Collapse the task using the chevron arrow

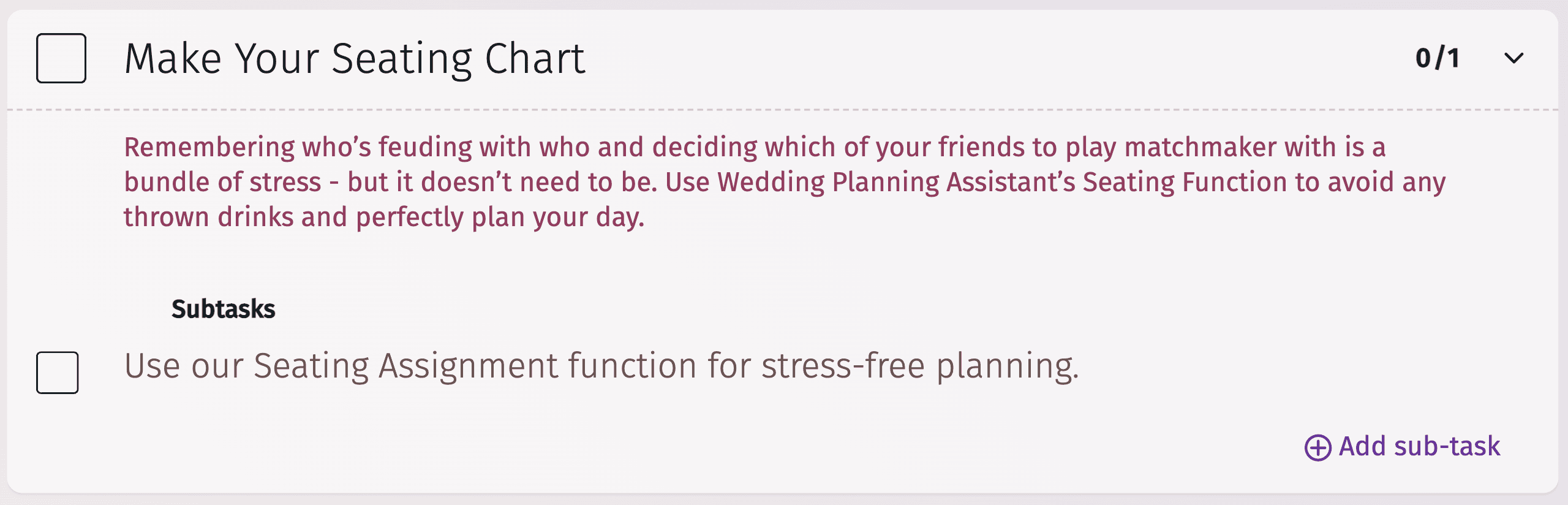1513,58
